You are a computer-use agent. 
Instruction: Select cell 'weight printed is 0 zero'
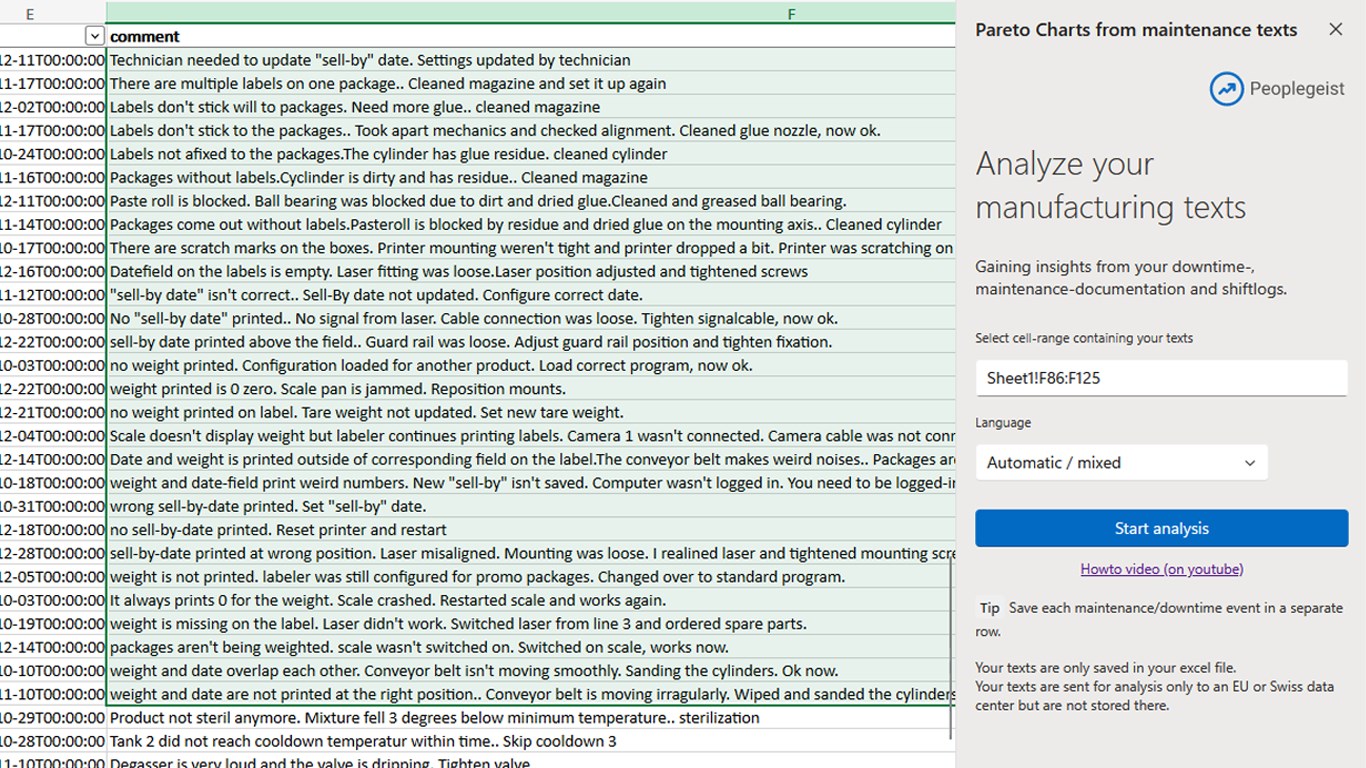(531, 389)
